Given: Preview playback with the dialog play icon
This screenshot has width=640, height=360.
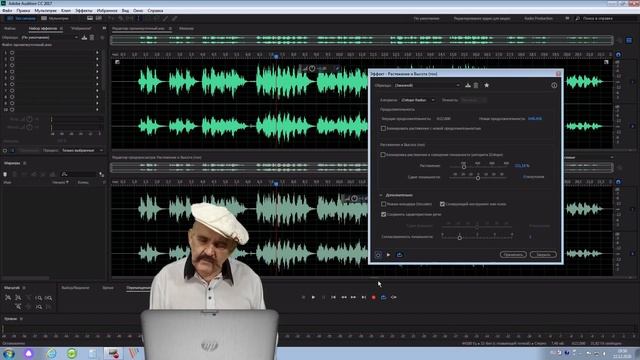Looking at the screenshot, I should click(x=388, y=255).
